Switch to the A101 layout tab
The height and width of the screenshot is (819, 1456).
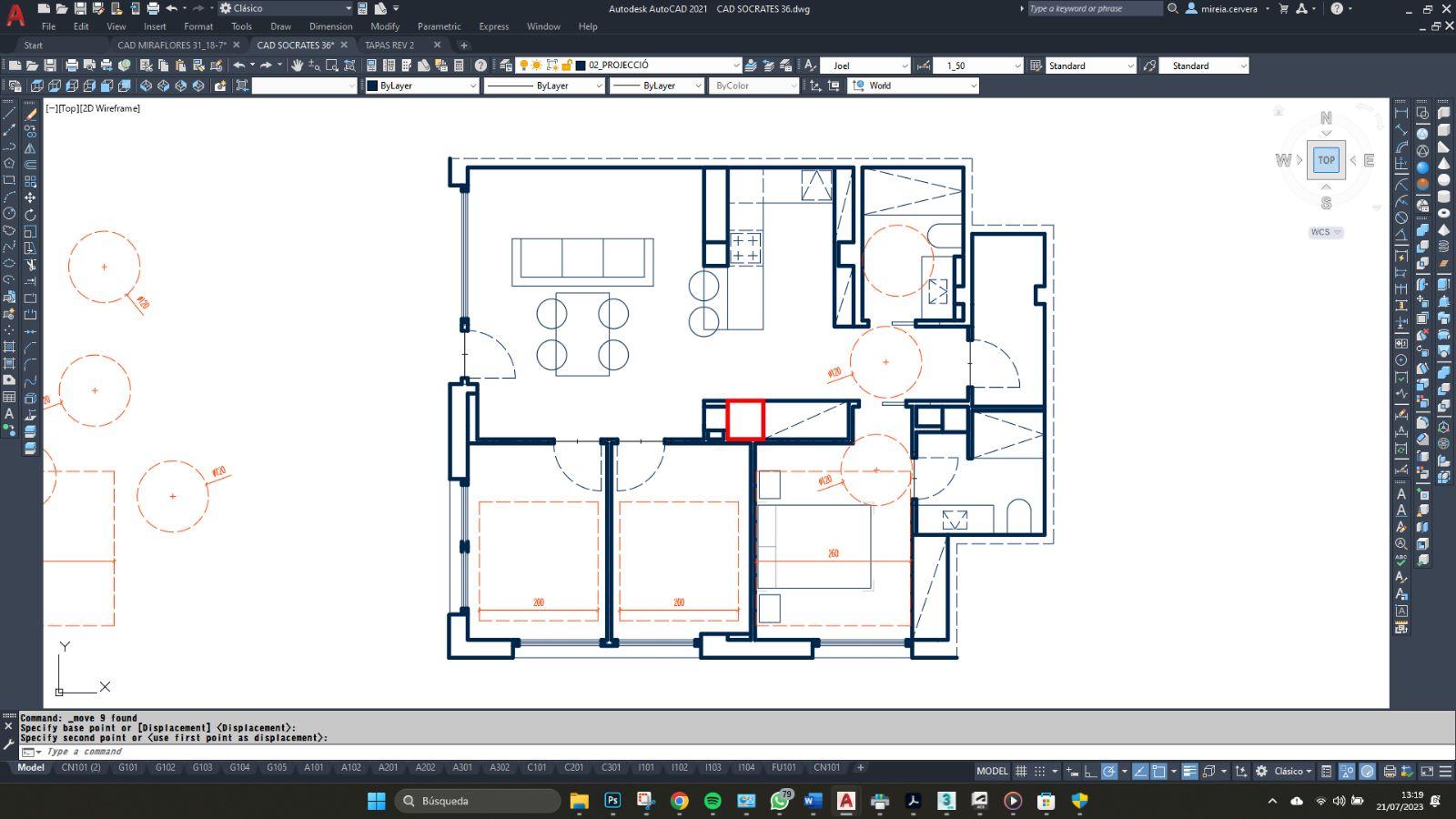313,767
